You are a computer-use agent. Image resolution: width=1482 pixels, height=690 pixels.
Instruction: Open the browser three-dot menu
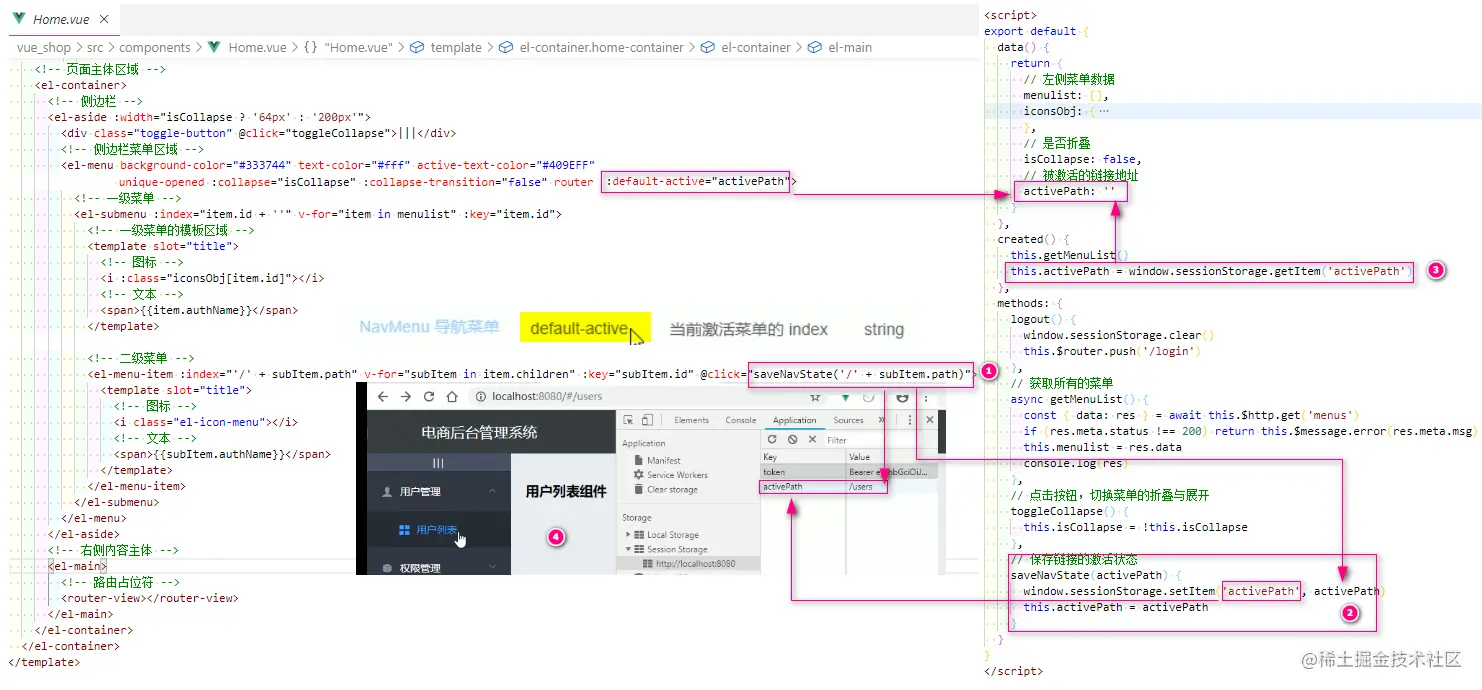click(x=926, y=398)
